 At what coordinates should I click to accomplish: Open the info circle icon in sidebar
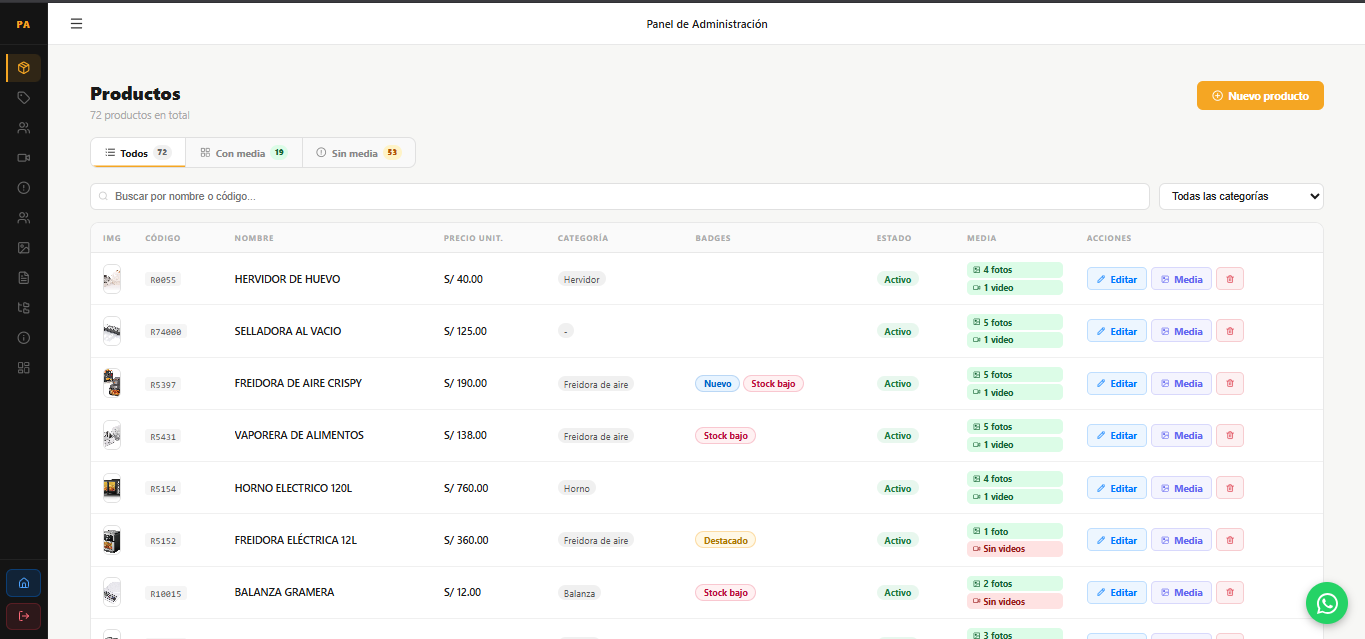tap(24, 338)
